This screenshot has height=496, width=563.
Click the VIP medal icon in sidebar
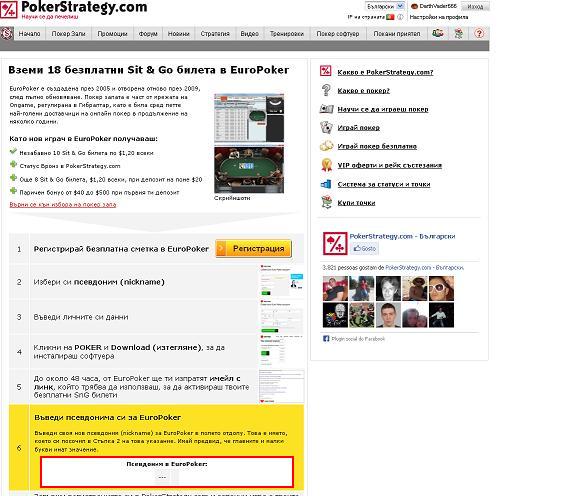tap(326, 165)
